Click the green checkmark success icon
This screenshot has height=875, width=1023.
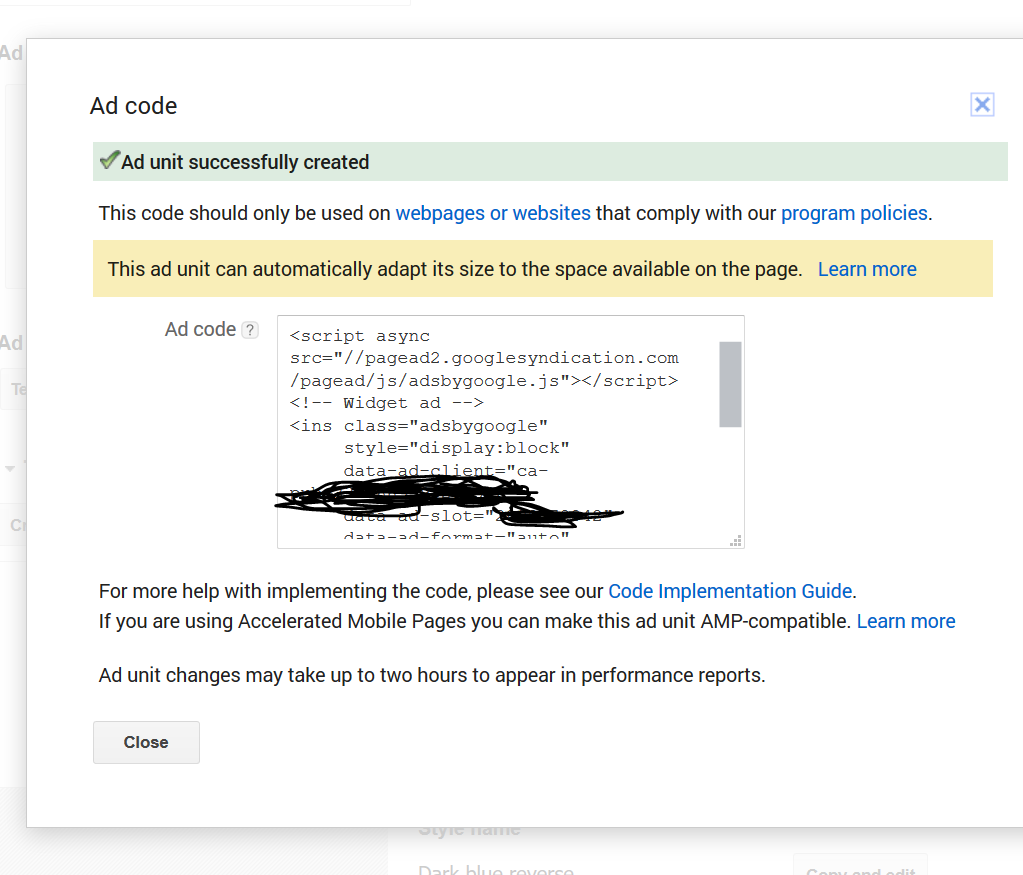[109, 160]
